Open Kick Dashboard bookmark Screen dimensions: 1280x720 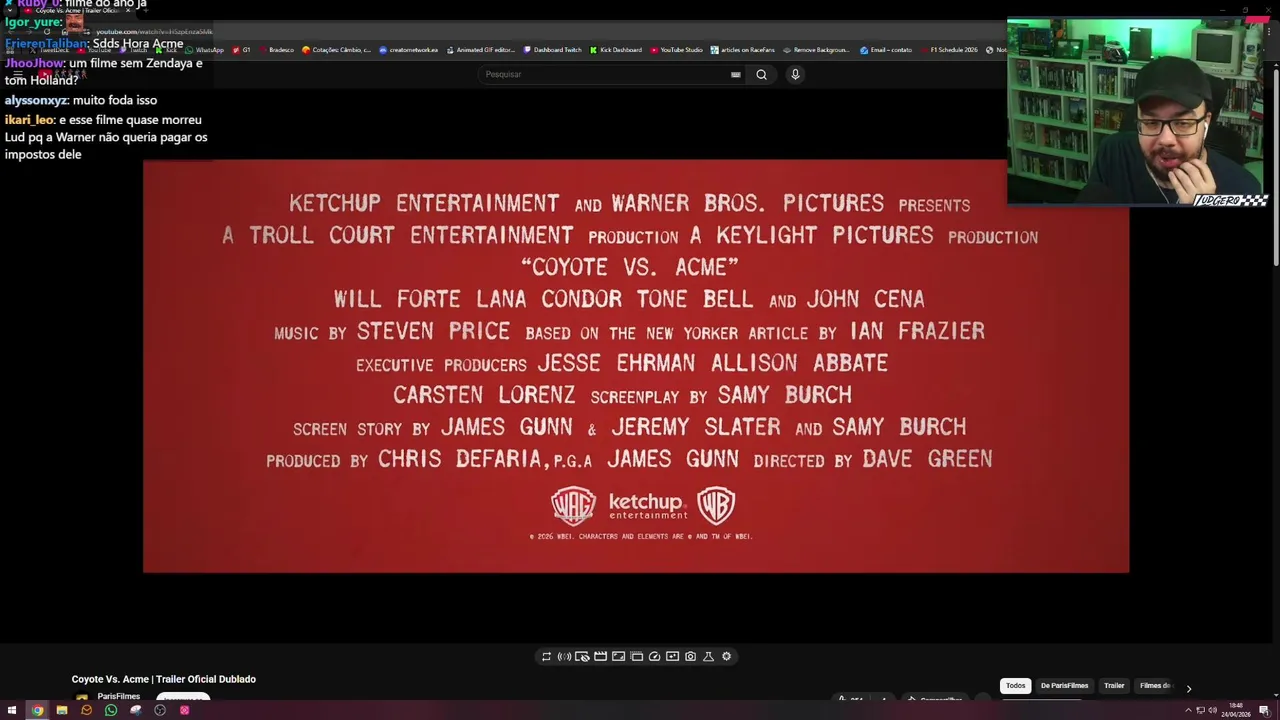coord(616,50)
